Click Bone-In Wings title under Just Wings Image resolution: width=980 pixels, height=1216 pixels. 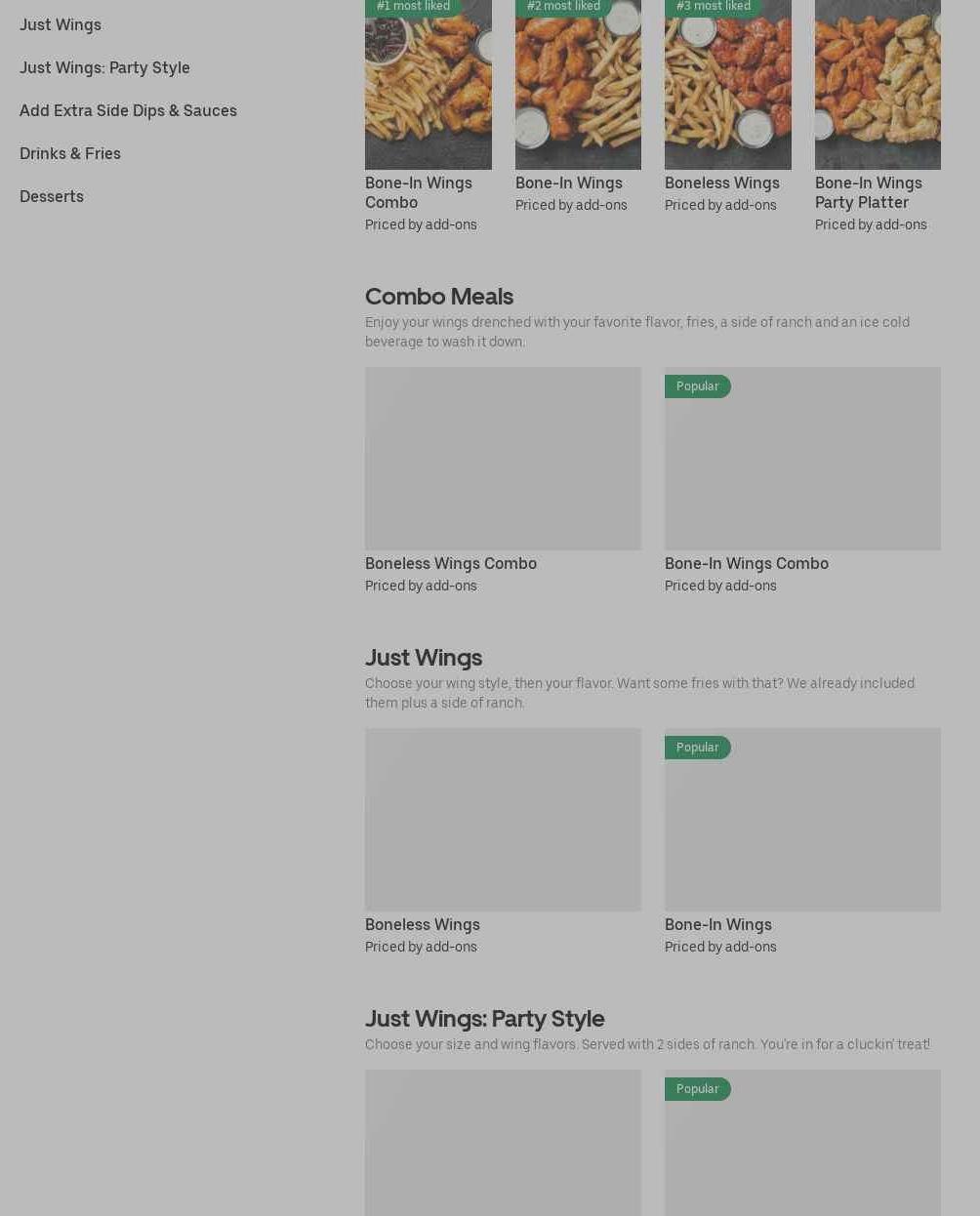coord(718,924)
